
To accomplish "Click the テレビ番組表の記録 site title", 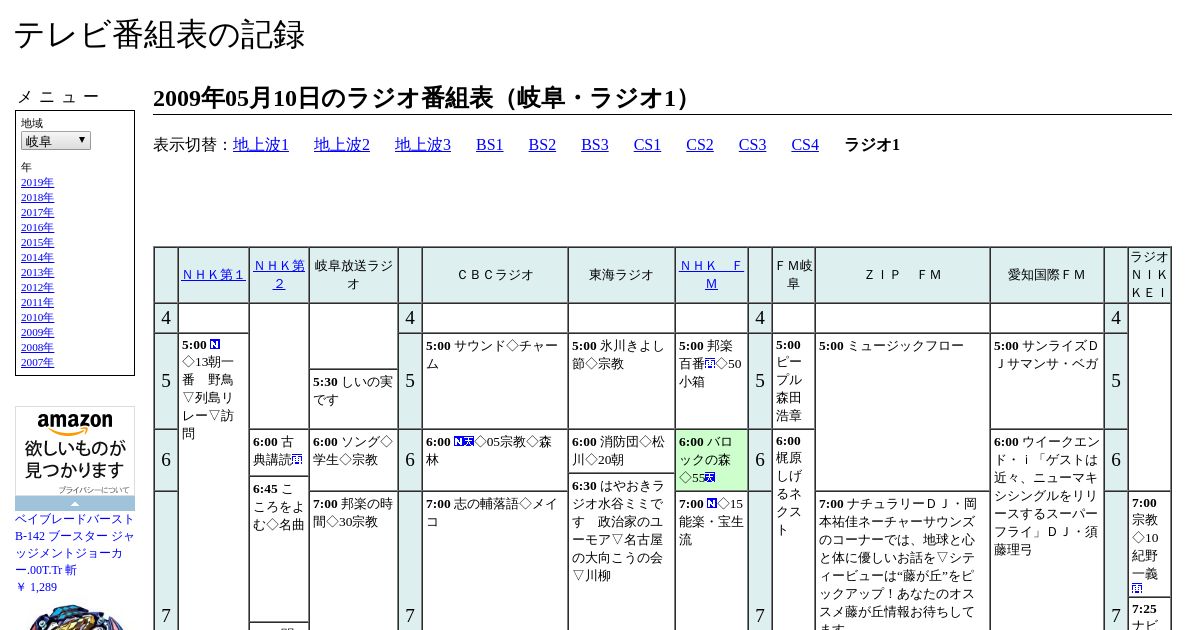I will 159,35.
